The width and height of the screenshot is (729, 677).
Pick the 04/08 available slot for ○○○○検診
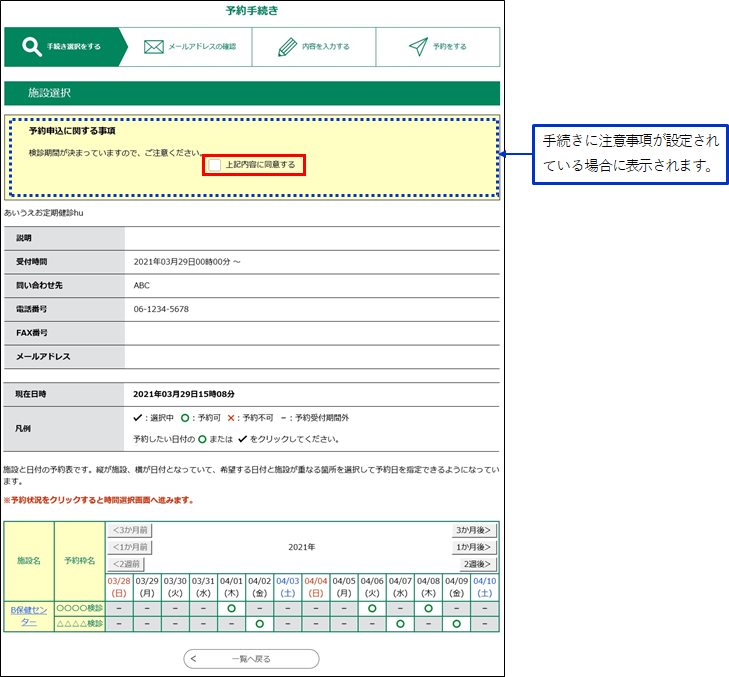point(428,607)
